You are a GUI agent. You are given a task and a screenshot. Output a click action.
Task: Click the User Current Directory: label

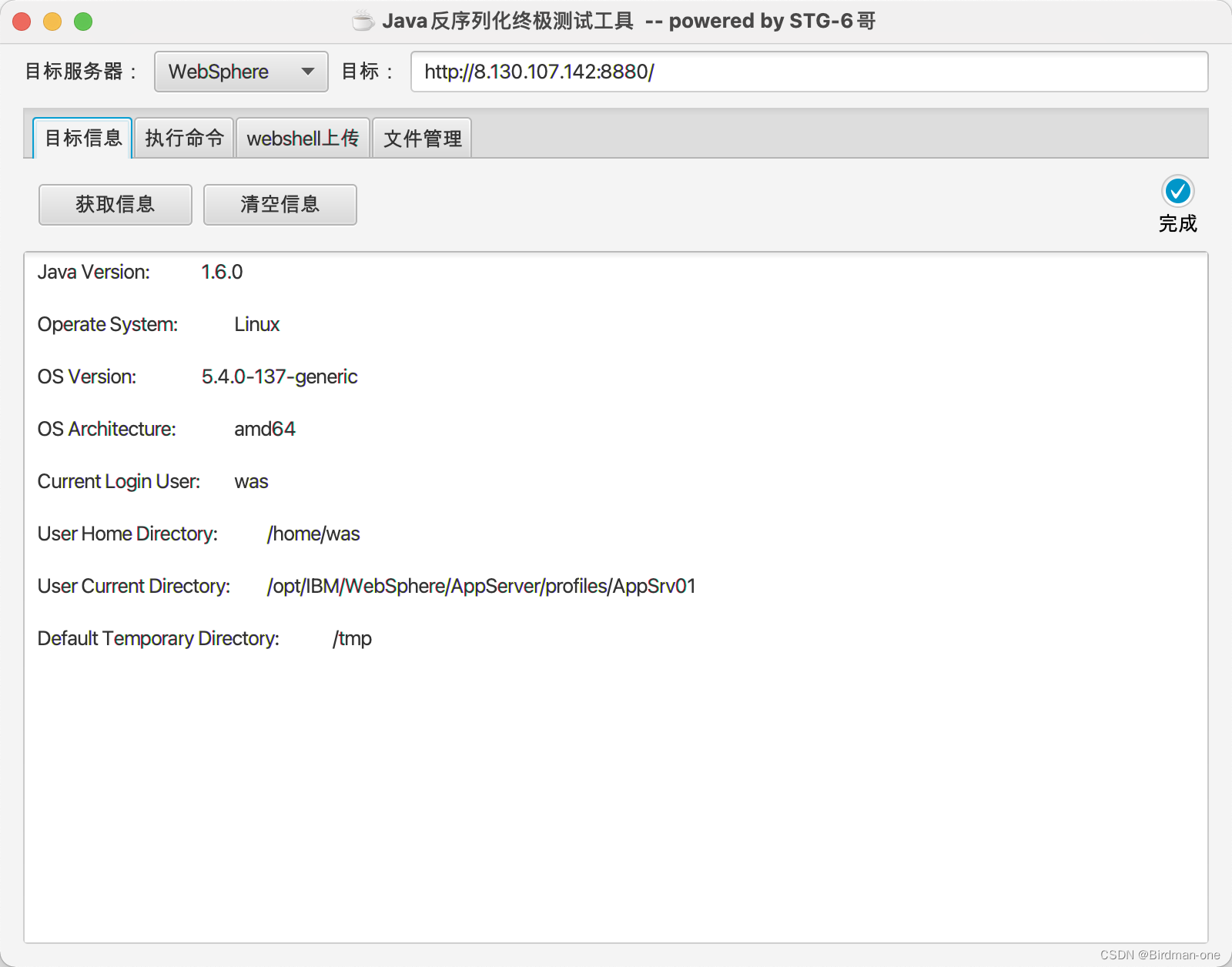[134, 586]
